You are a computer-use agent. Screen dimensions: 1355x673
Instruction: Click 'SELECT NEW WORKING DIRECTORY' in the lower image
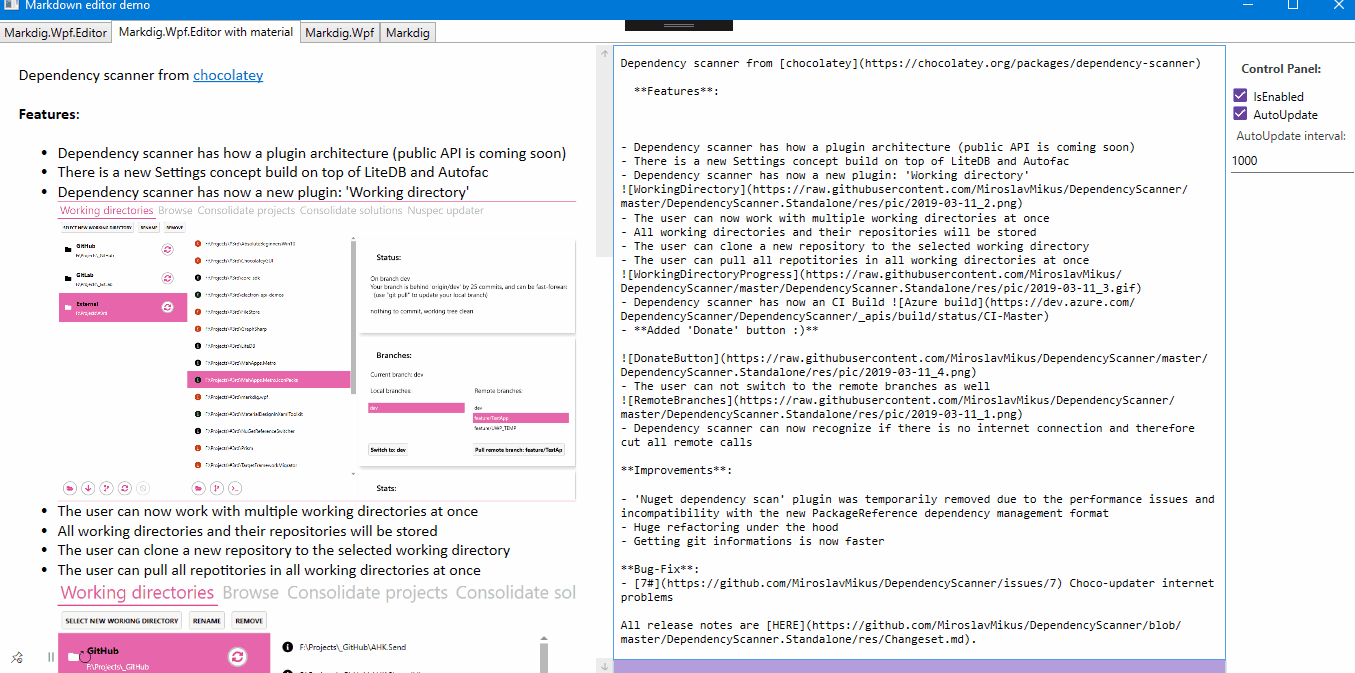tap(121, 621)
